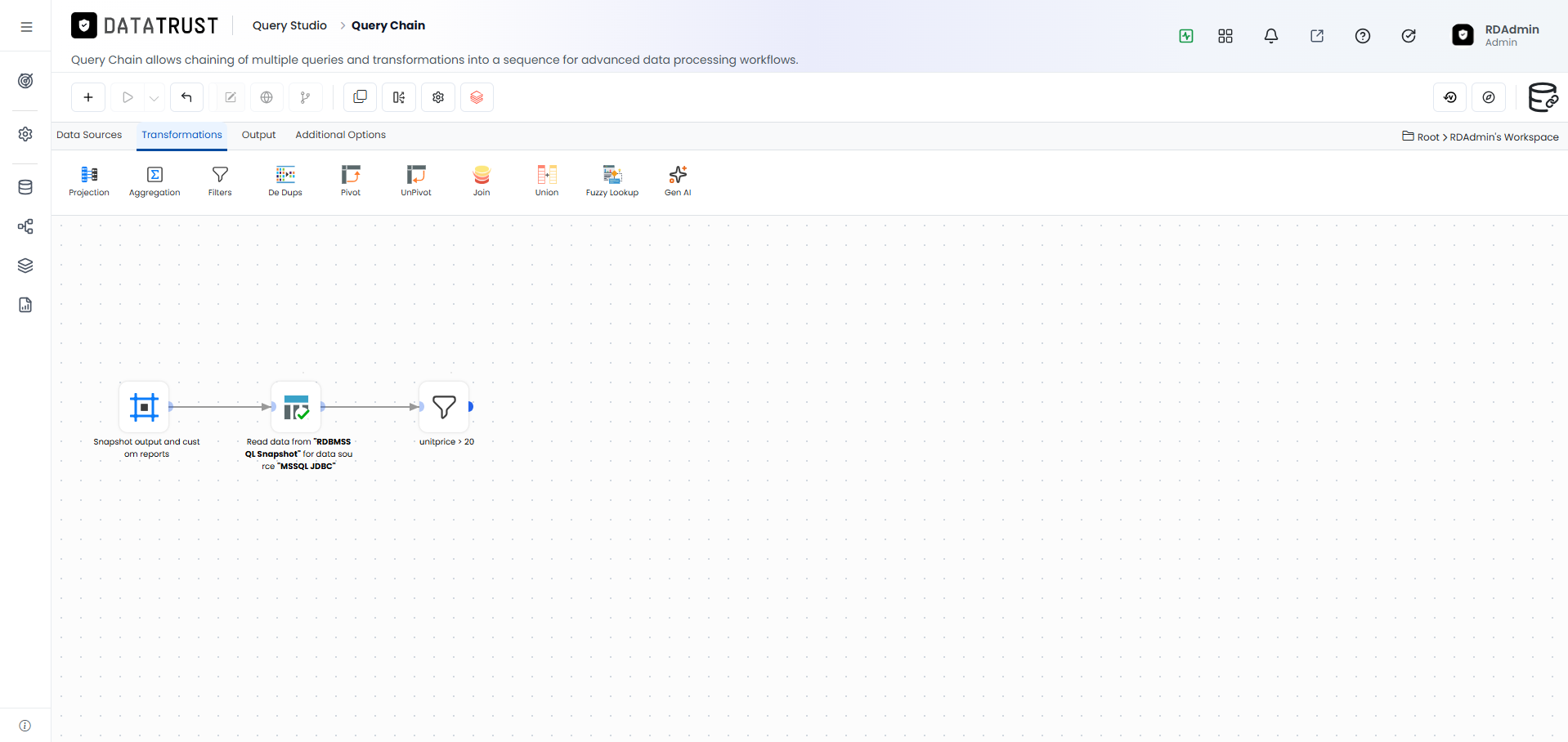This screenshot has height=742, width=1568.
Task: Select the Join transformation
Action: 482,181
